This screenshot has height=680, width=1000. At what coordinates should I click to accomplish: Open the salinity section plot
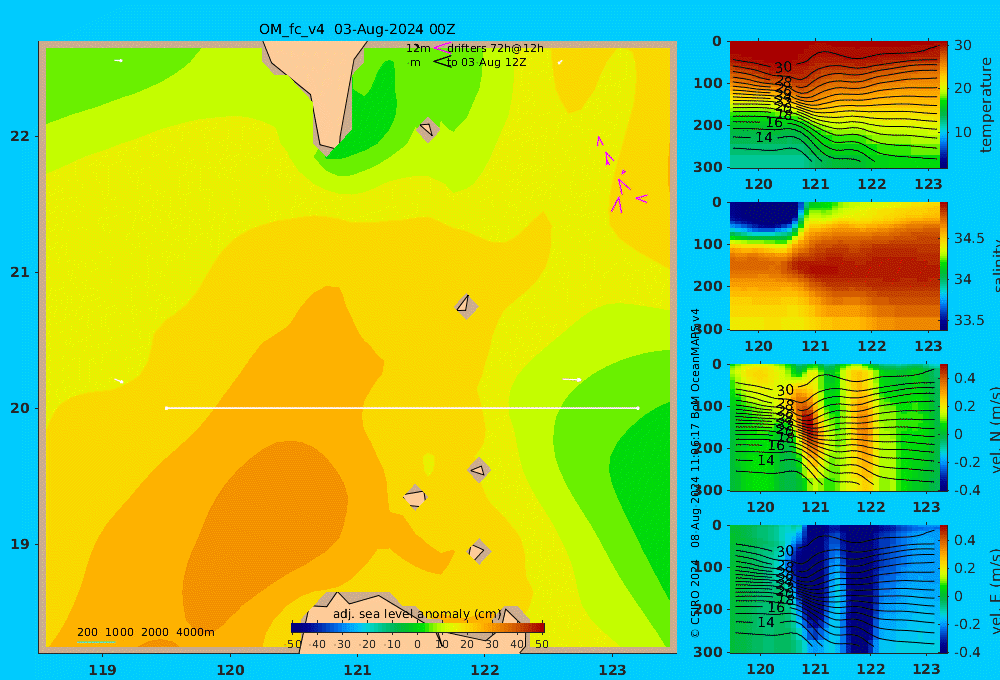(834, 266)
